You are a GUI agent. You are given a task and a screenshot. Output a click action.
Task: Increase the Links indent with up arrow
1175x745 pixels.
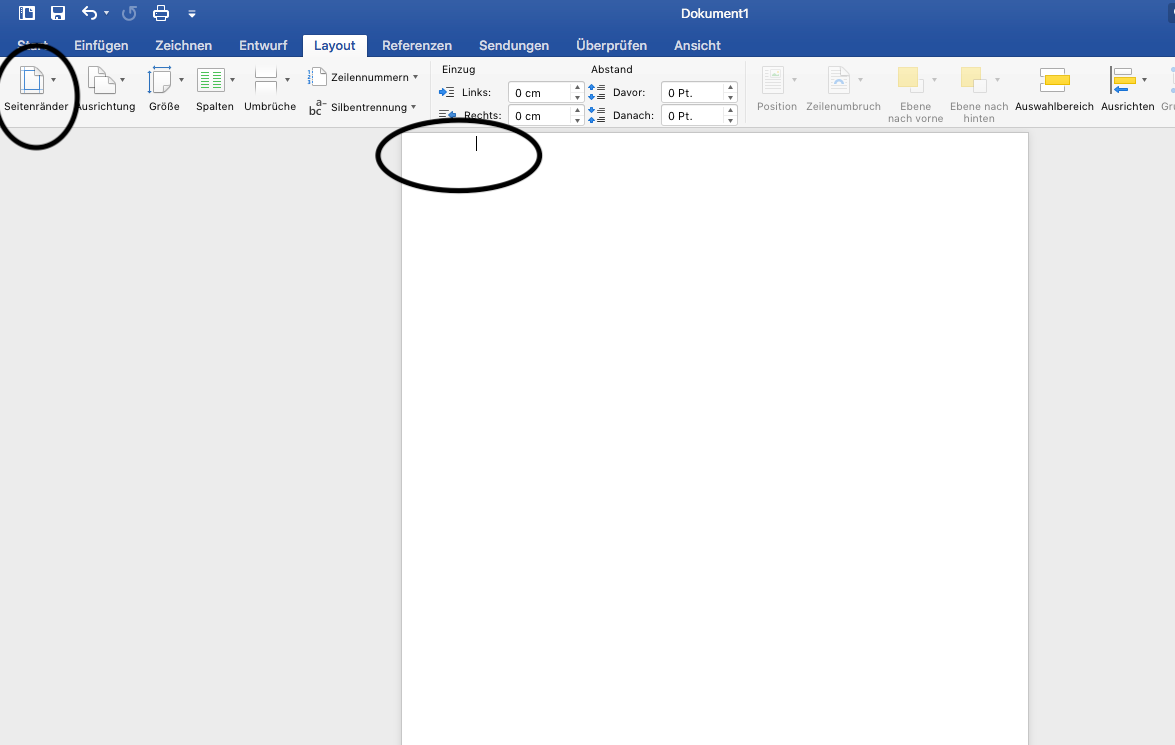click(x=577, y=88)
